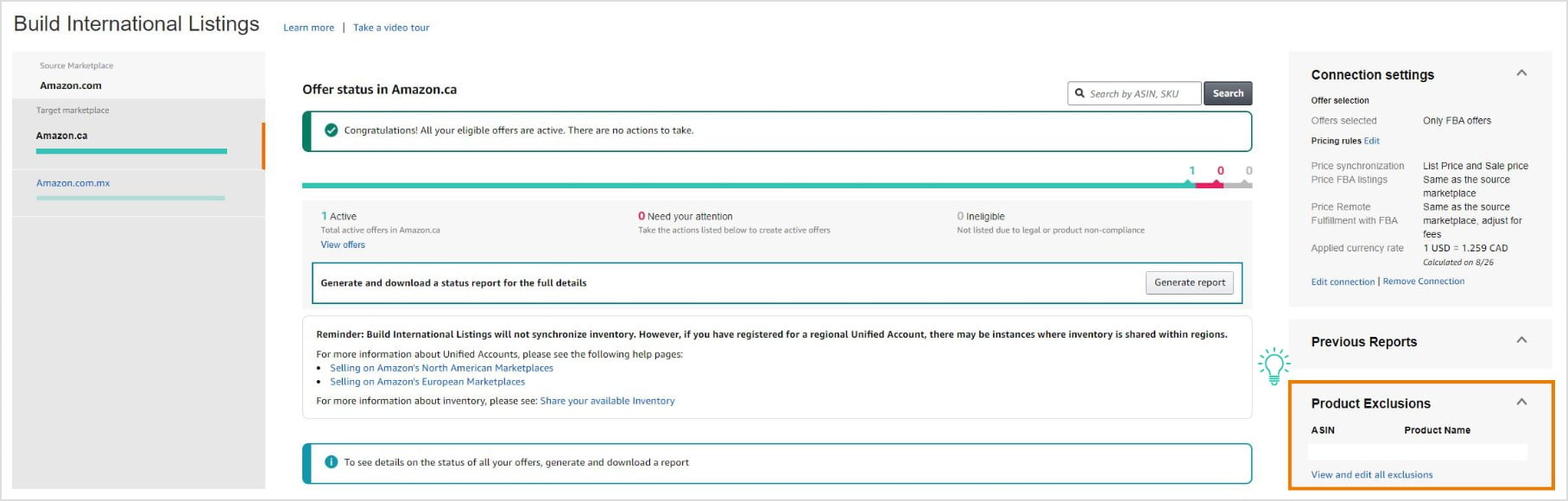Screen dimensions: 1568x501
Task: Click '0 Need your attention' count
Action: (x=685, y=217)
